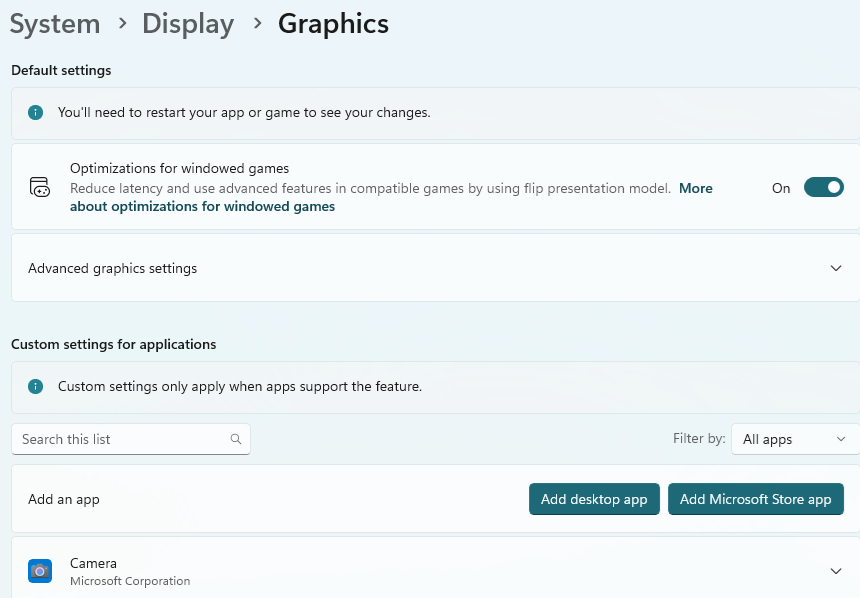Navigate to System via the breadcrumb
Image resolution: width=860 pixels, height=598 pixels.
pyautogui.click(x=55, y=24)
